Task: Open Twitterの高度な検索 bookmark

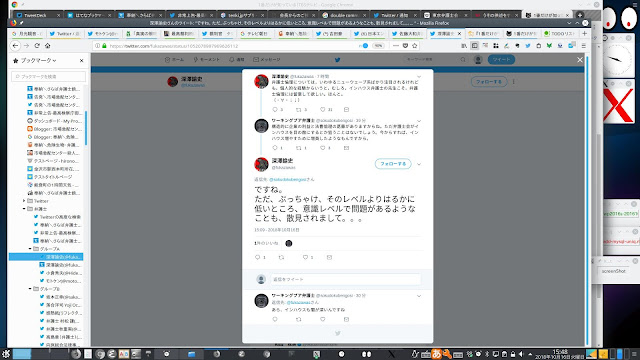Action: [57, 217]
